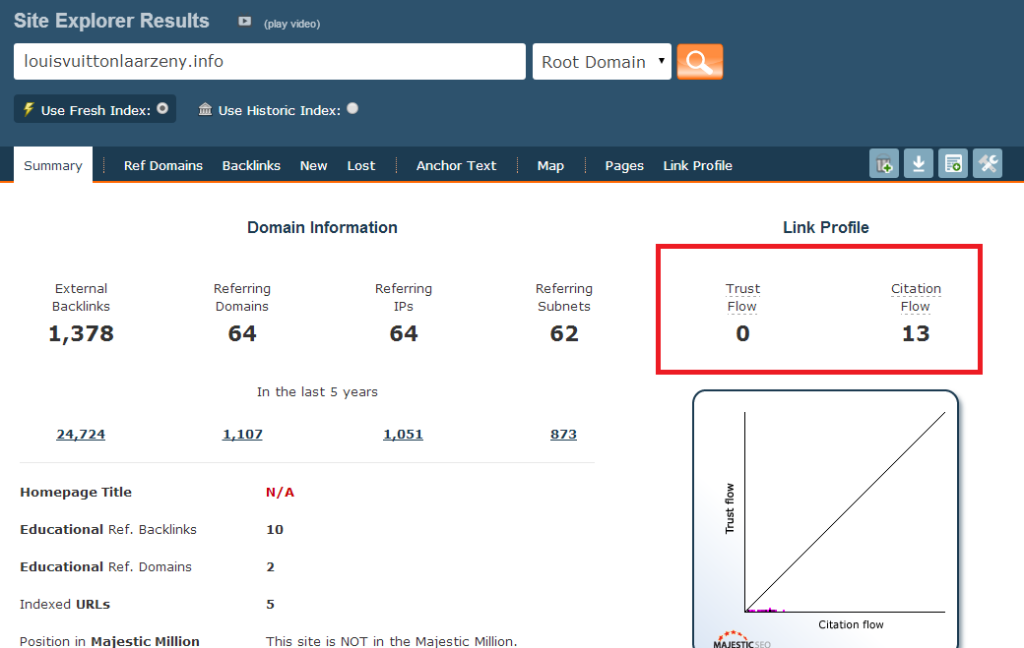
Task: Open the Map tab
Action: 551,165
